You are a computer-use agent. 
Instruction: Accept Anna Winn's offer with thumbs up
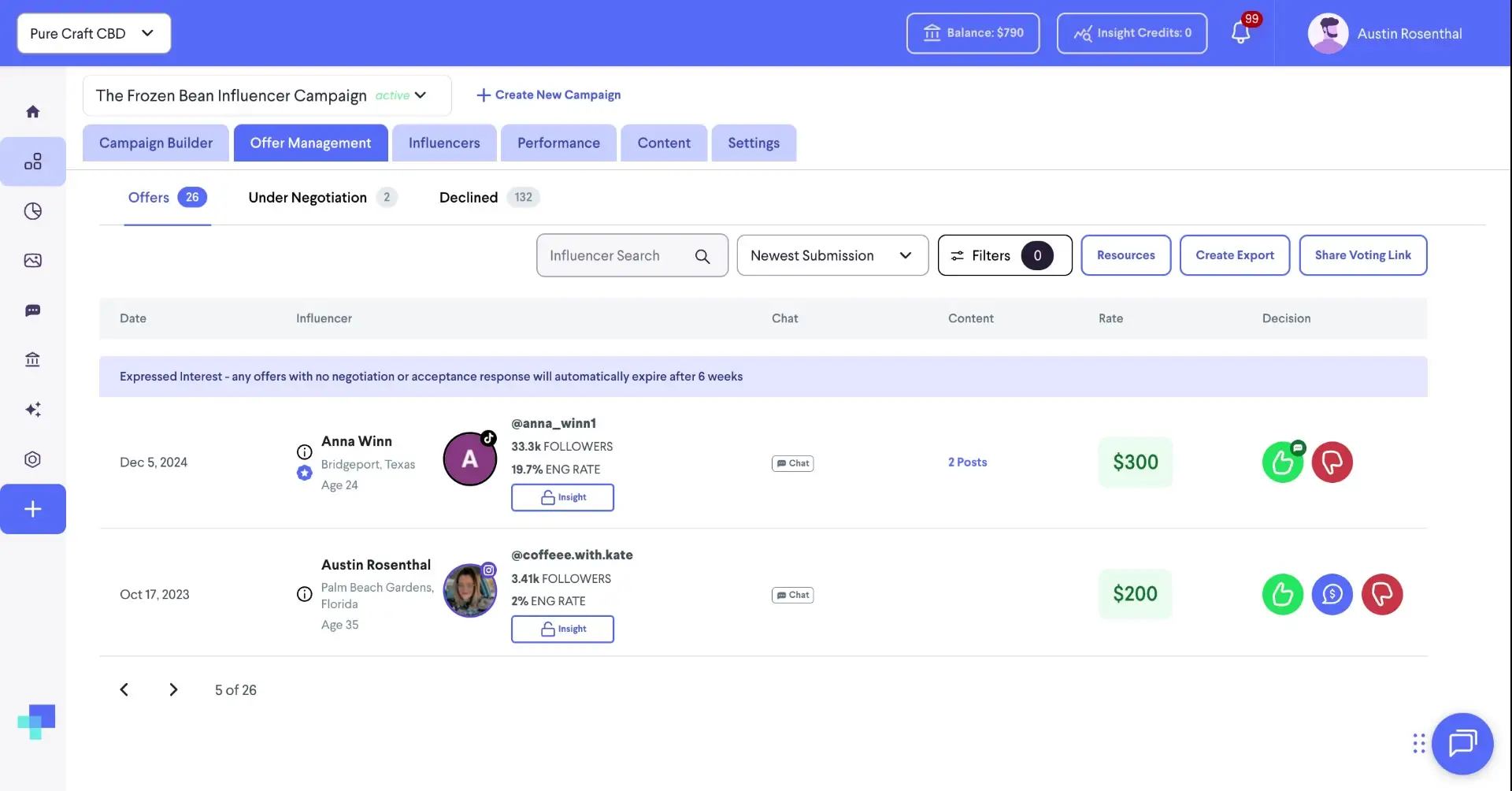point(1282,462)
